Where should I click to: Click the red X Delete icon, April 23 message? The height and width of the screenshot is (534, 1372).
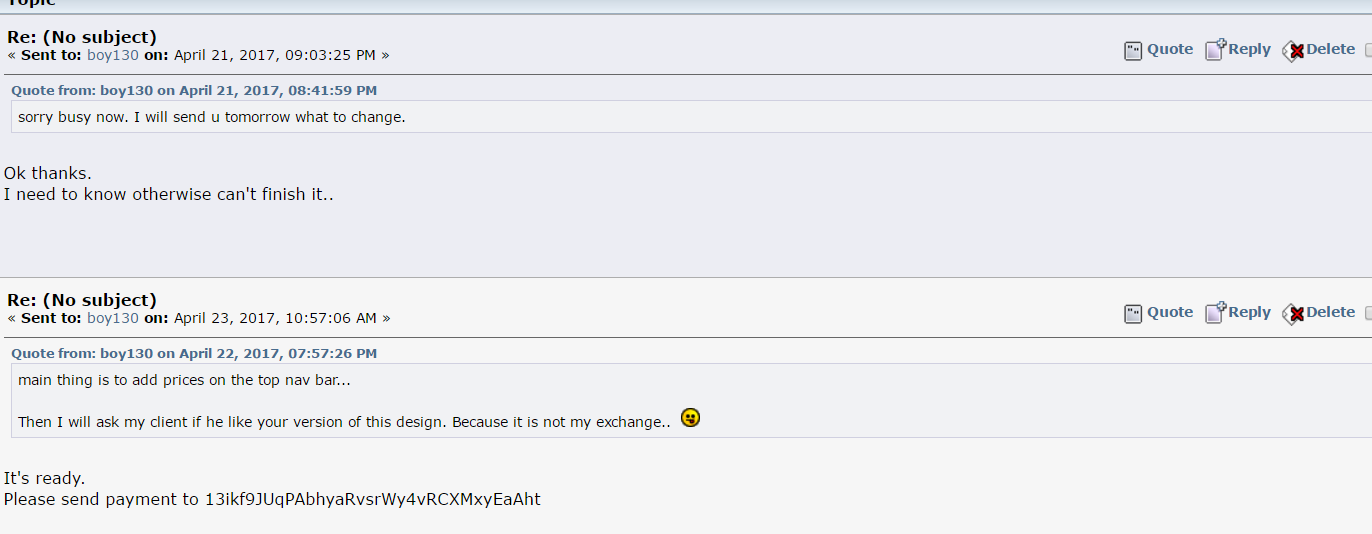[1293, 314]
